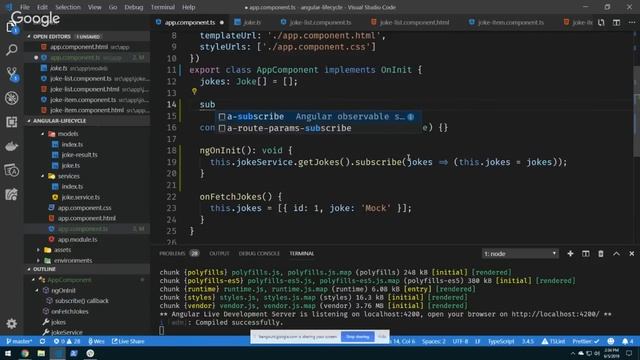640x360 pixels.
Task: Open the Explorer view in activity bar
Action: 11,27
